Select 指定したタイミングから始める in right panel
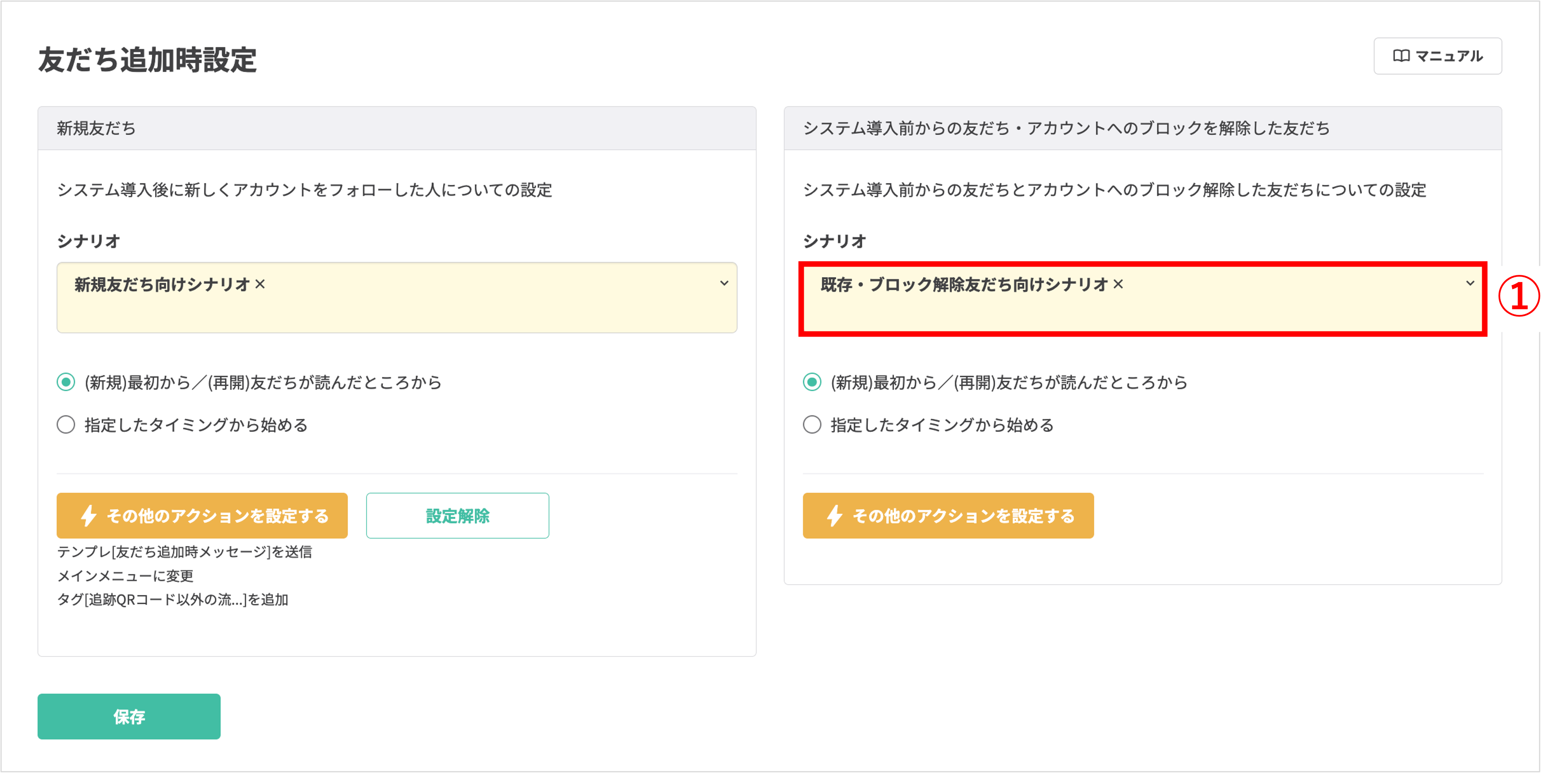1568x774 pixels. coord(811,425)
